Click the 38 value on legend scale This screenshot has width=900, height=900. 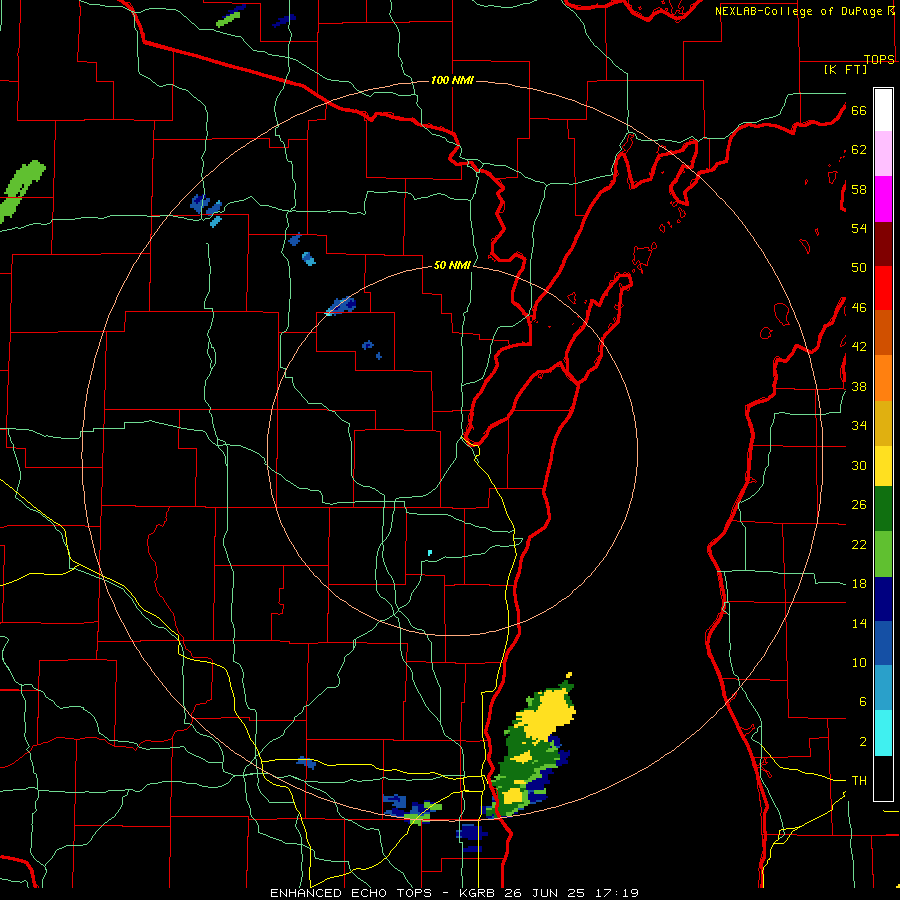859,386
